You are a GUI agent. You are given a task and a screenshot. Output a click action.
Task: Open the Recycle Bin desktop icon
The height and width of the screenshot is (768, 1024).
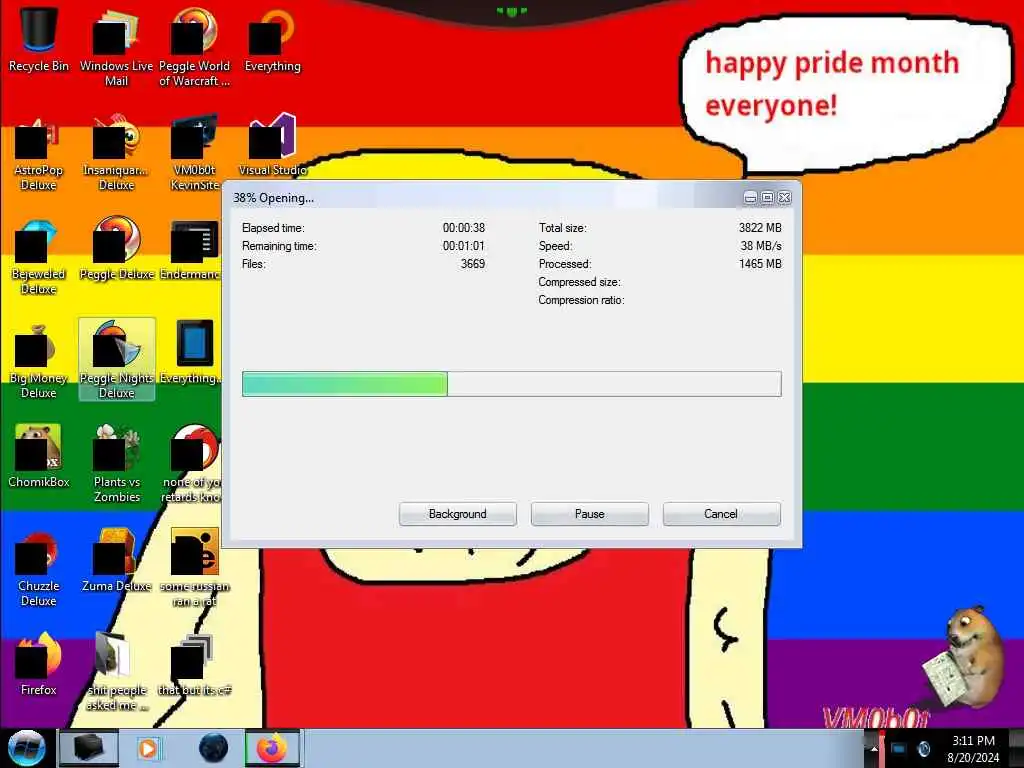click(x=39, y=39)
